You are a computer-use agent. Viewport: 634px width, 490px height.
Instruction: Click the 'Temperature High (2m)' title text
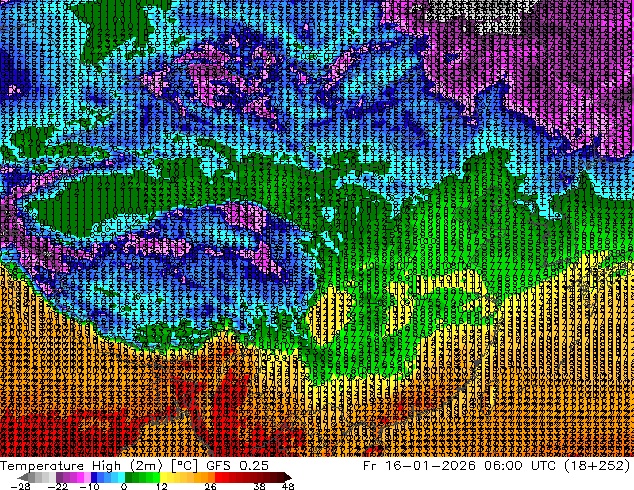(x=81, y=466)
